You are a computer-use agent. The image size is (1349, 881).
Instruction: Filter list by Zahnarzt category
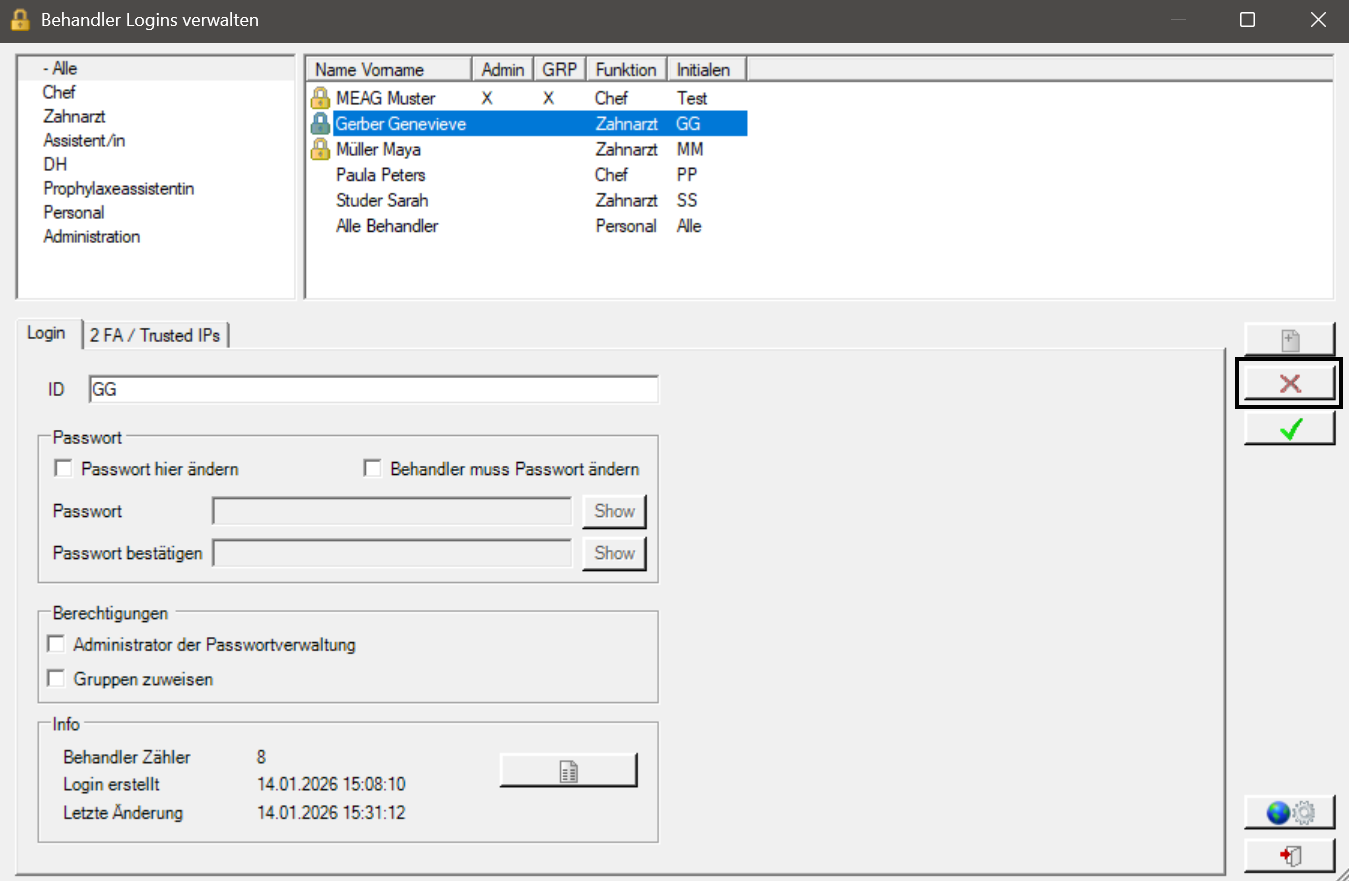click(x=74, y=117)
